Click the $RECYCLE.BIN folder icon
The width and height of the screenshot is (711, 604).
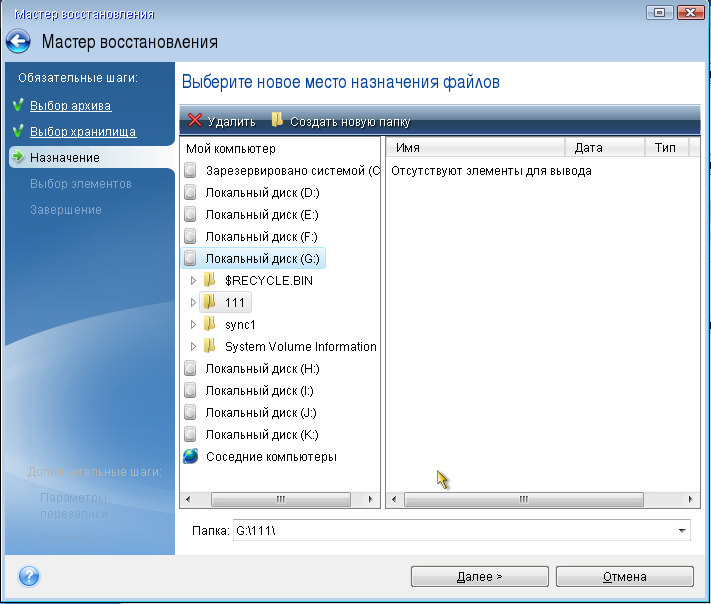point(209,280)
